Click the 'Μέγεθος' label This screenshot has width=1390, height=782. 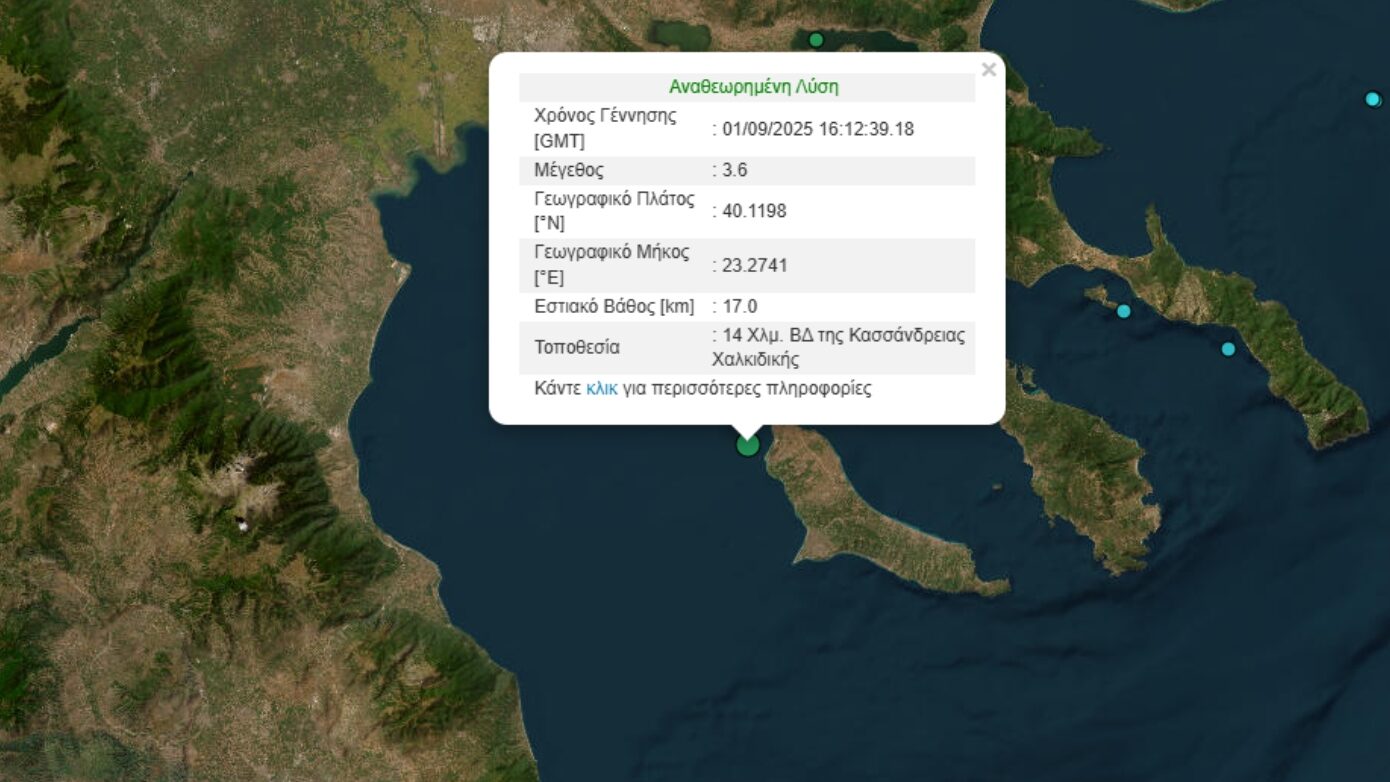[x=569, y=170]
